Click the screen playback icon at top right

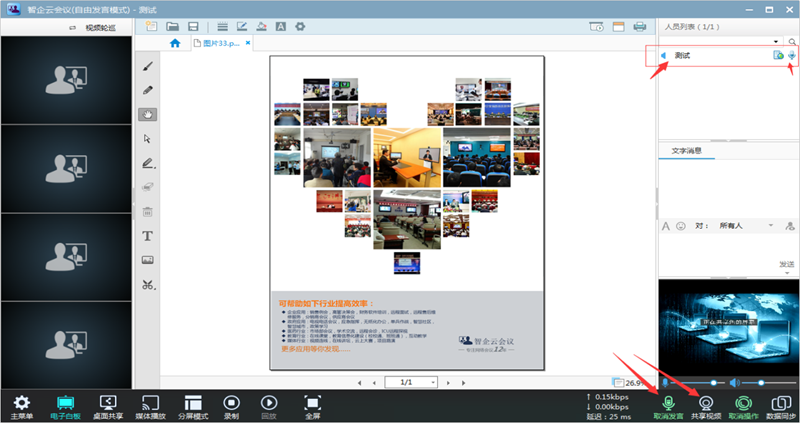tap(596, 27)
